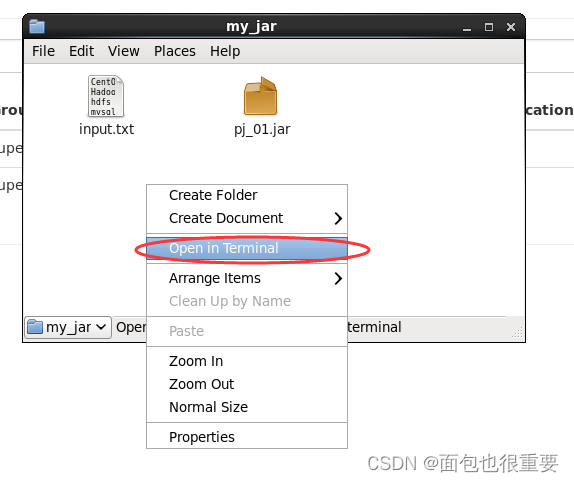Image resolution: width=574 pixels, height=482 pixels.
Task: Expand the Arrange Items submenu
Action: (x=247, y=278)
